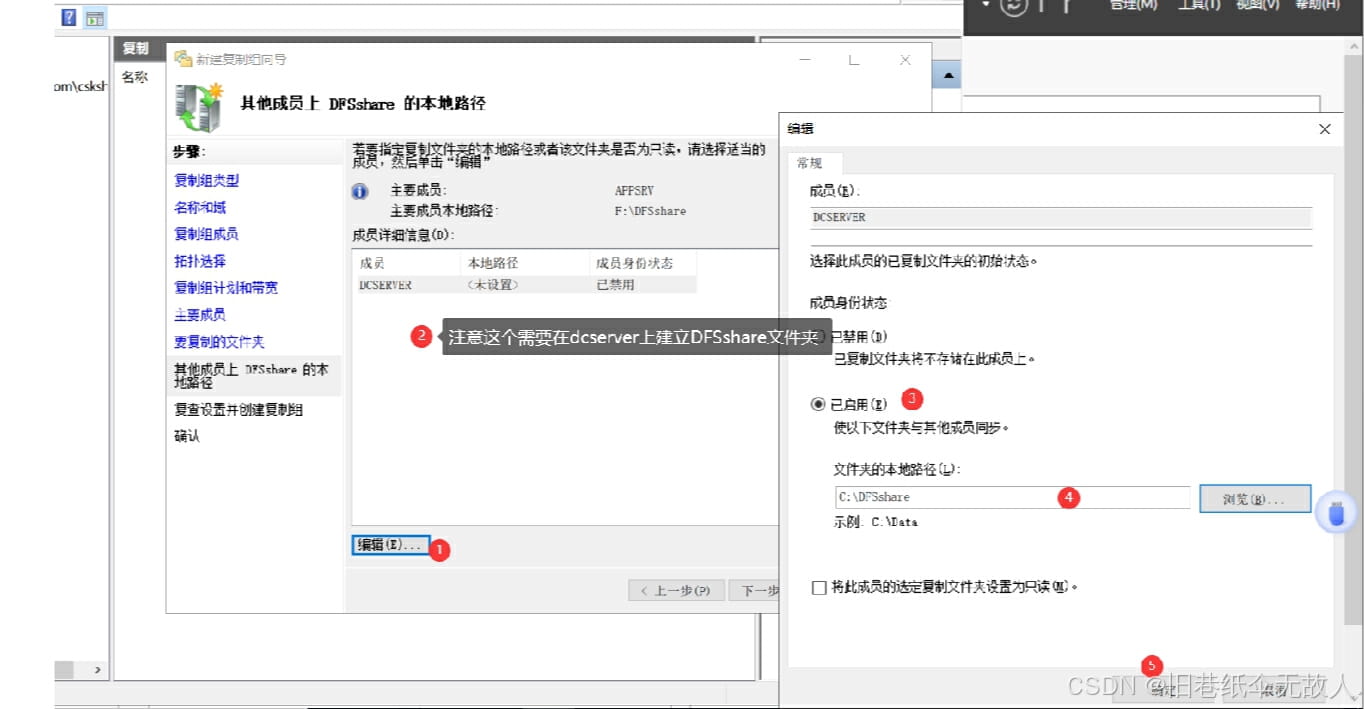Click the refresh icon in the dark title bar
The image size is (1367, 709).
click(1013, 7)
